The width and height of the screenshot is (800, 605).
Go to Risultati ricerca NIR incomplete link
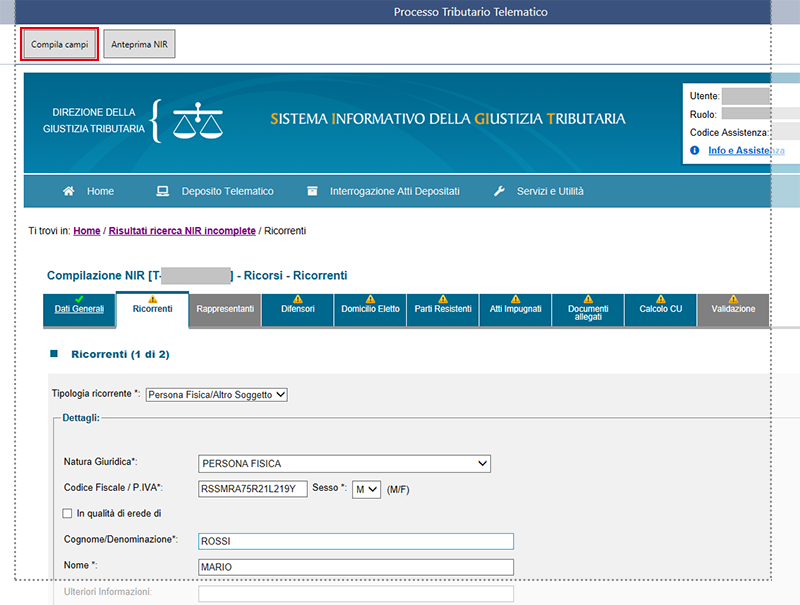click(x=182, y=231)
